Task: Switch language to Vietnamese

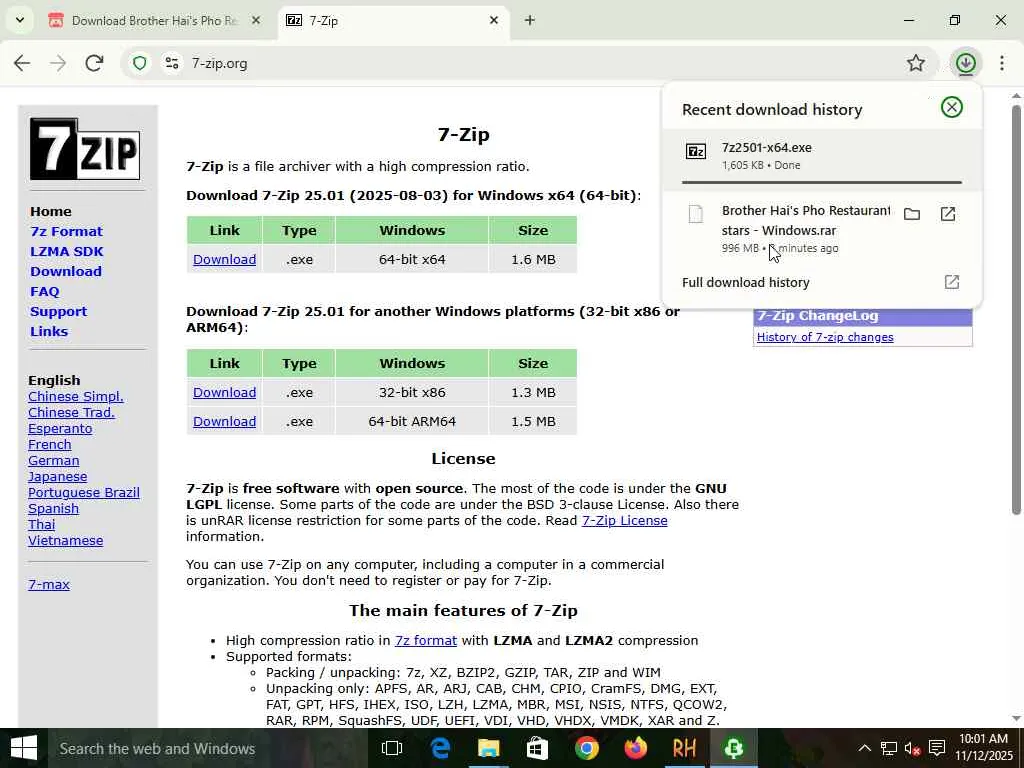Action: (x=65, y=541)
